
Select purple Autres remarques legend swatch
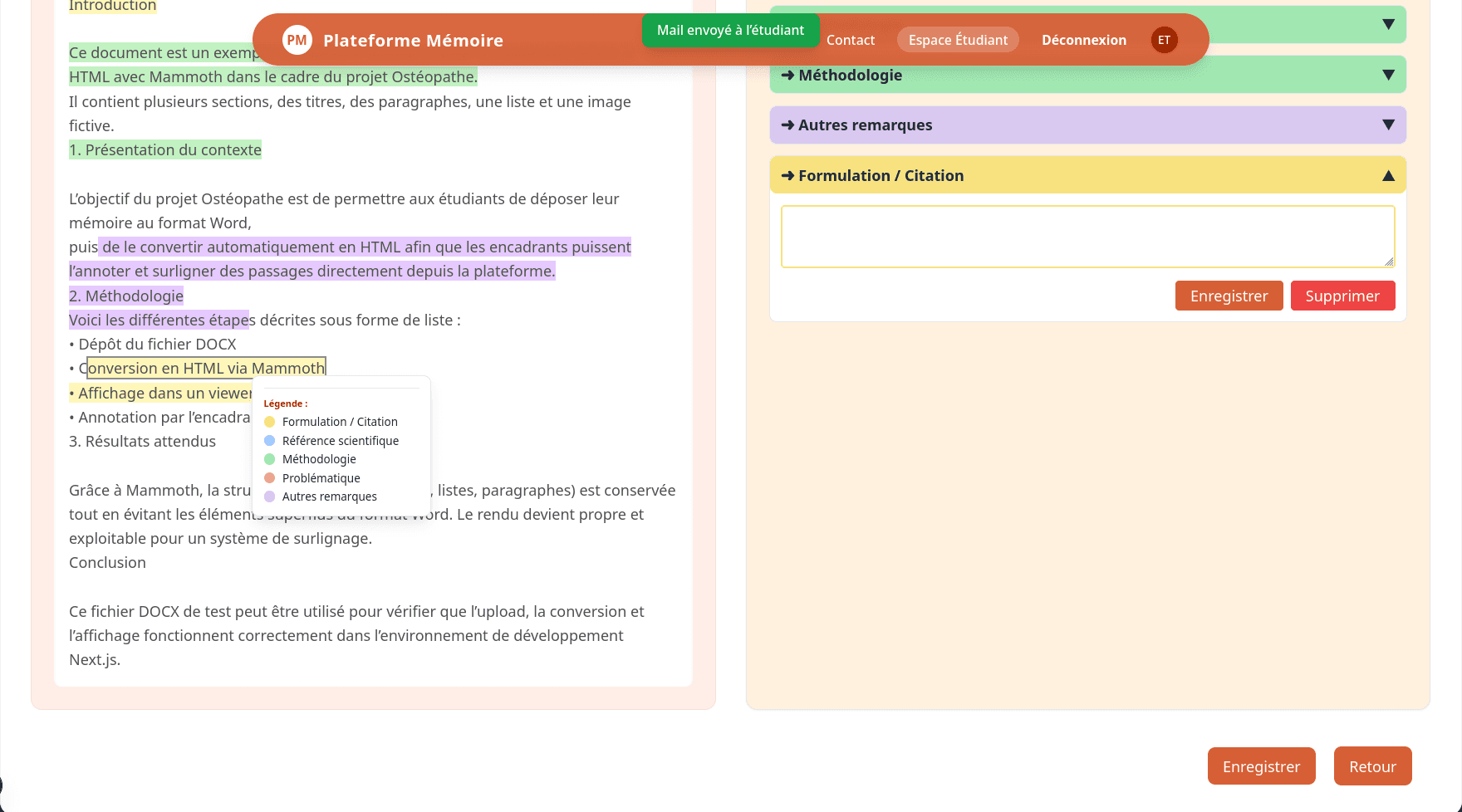click(x=269, y=496)
